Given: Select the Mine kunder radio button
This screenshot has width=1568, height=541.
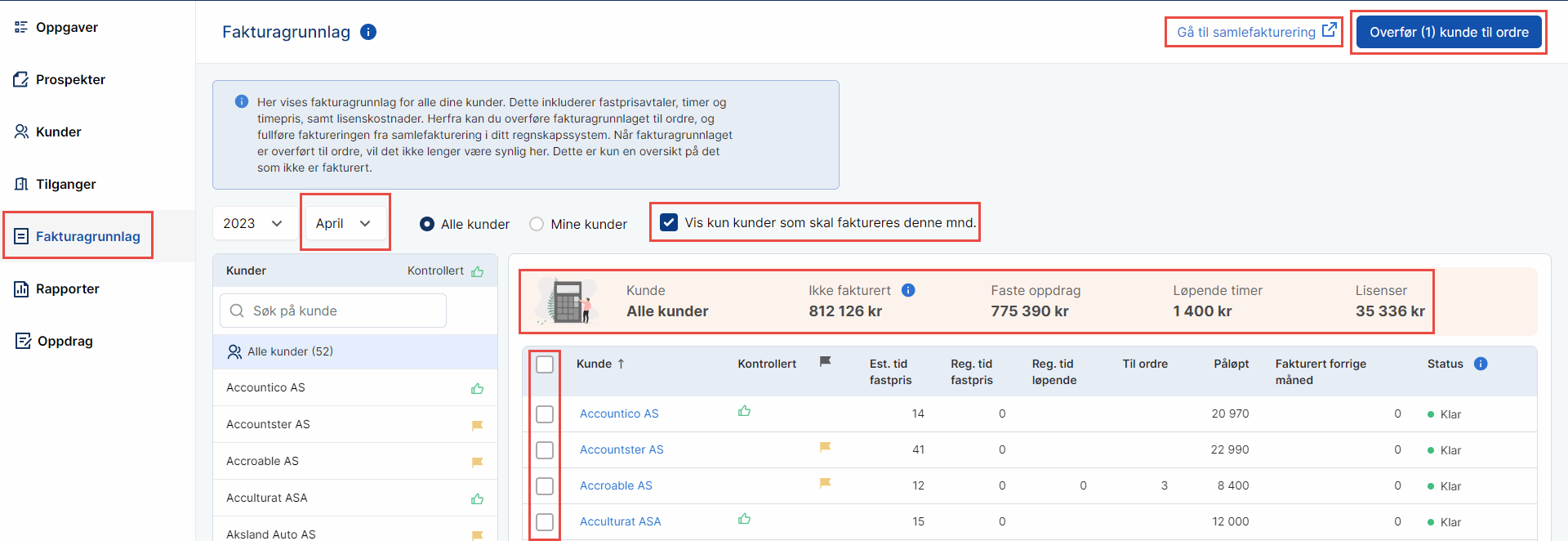Looking at the screenshot, I should (x=537, y=224).
